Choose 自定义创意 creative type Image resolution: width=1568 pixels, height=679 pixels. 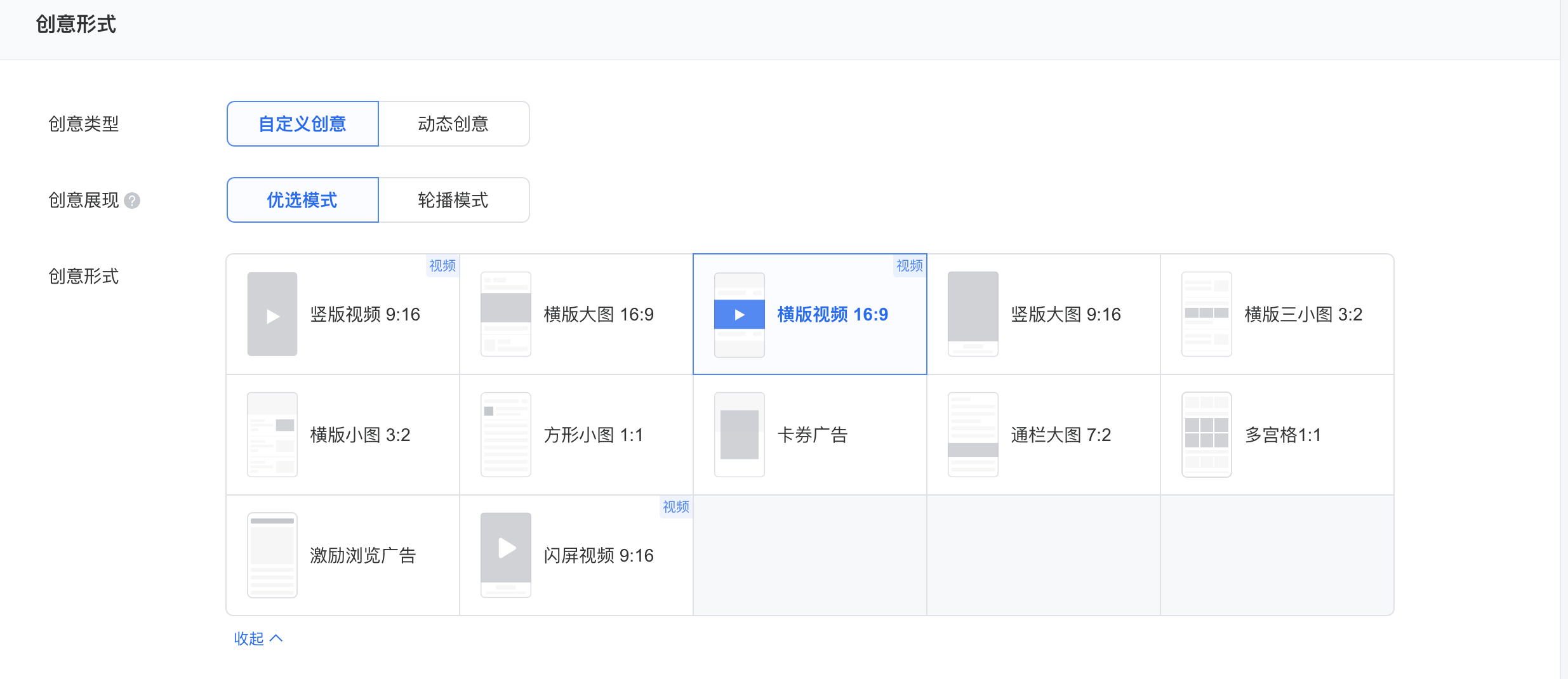coord(302,124)
